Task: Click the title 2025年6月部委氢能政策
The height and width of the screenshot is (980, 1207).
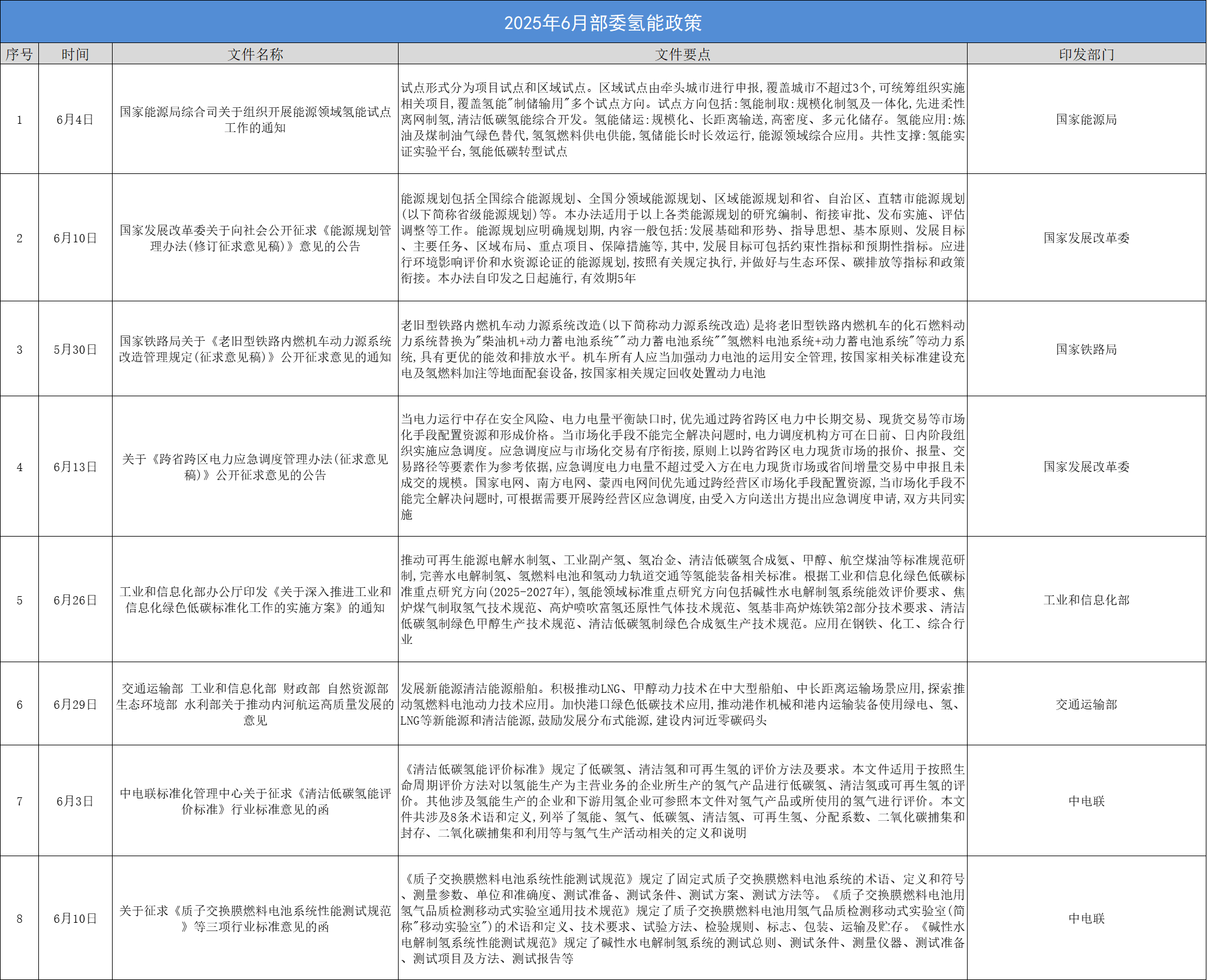Action: 603,22
